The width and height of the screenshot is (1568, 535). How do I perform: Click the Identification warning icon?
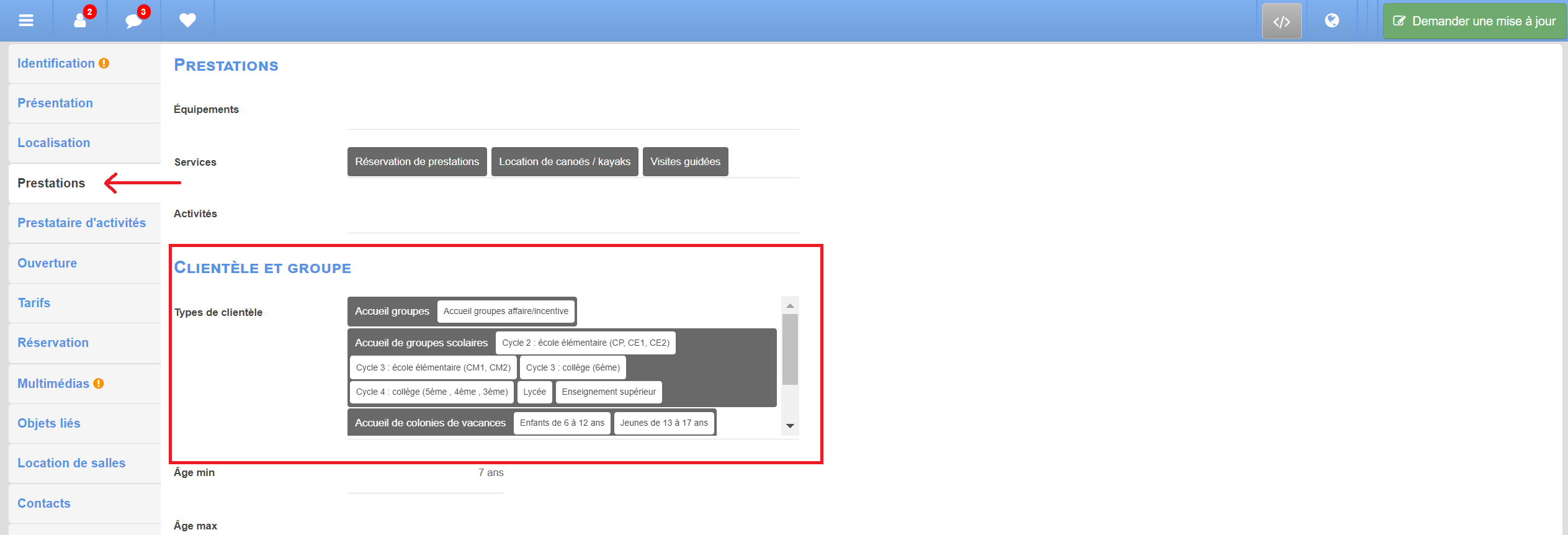click(104, 63)
